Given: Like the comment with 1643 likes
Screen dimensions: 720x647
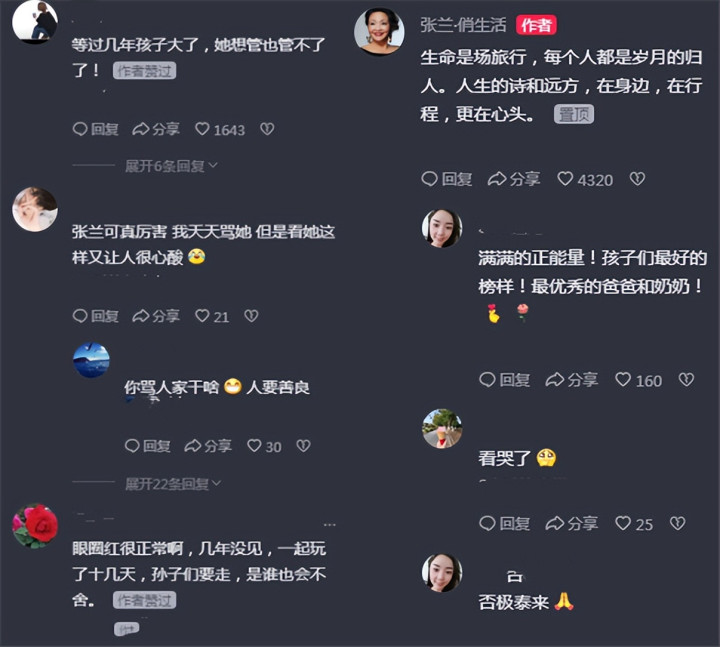Looking at the screenshot, I should point(219,129).
